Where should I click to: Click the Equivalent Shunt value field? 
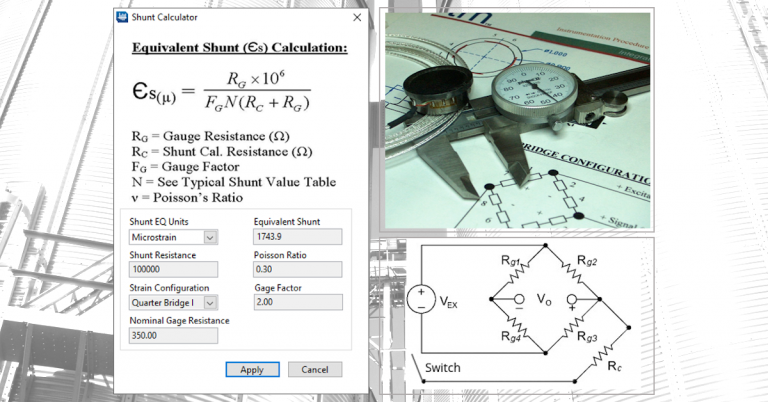(x=298, y=236)
